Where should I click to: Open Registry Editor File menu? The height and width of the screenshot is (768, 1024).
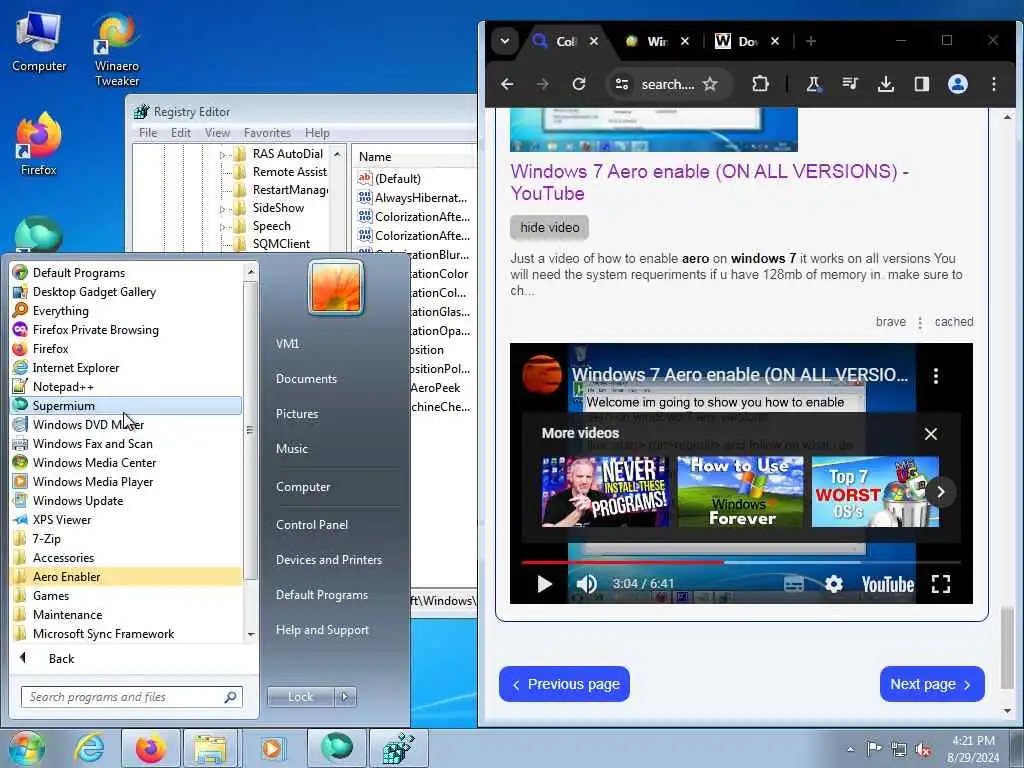148,133
